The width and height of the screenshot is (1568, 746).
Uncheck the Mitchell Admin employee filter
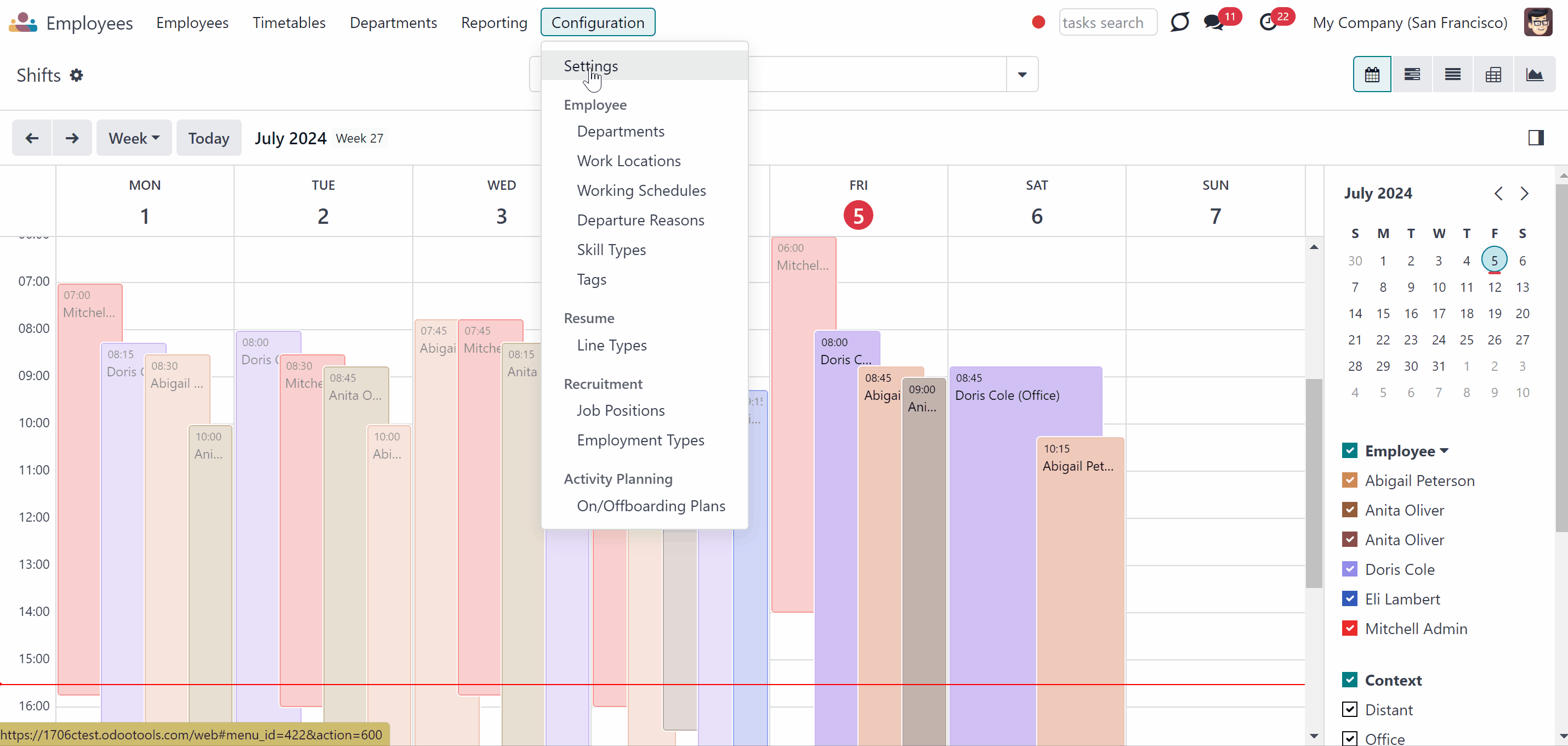[x=1349, y=628]
